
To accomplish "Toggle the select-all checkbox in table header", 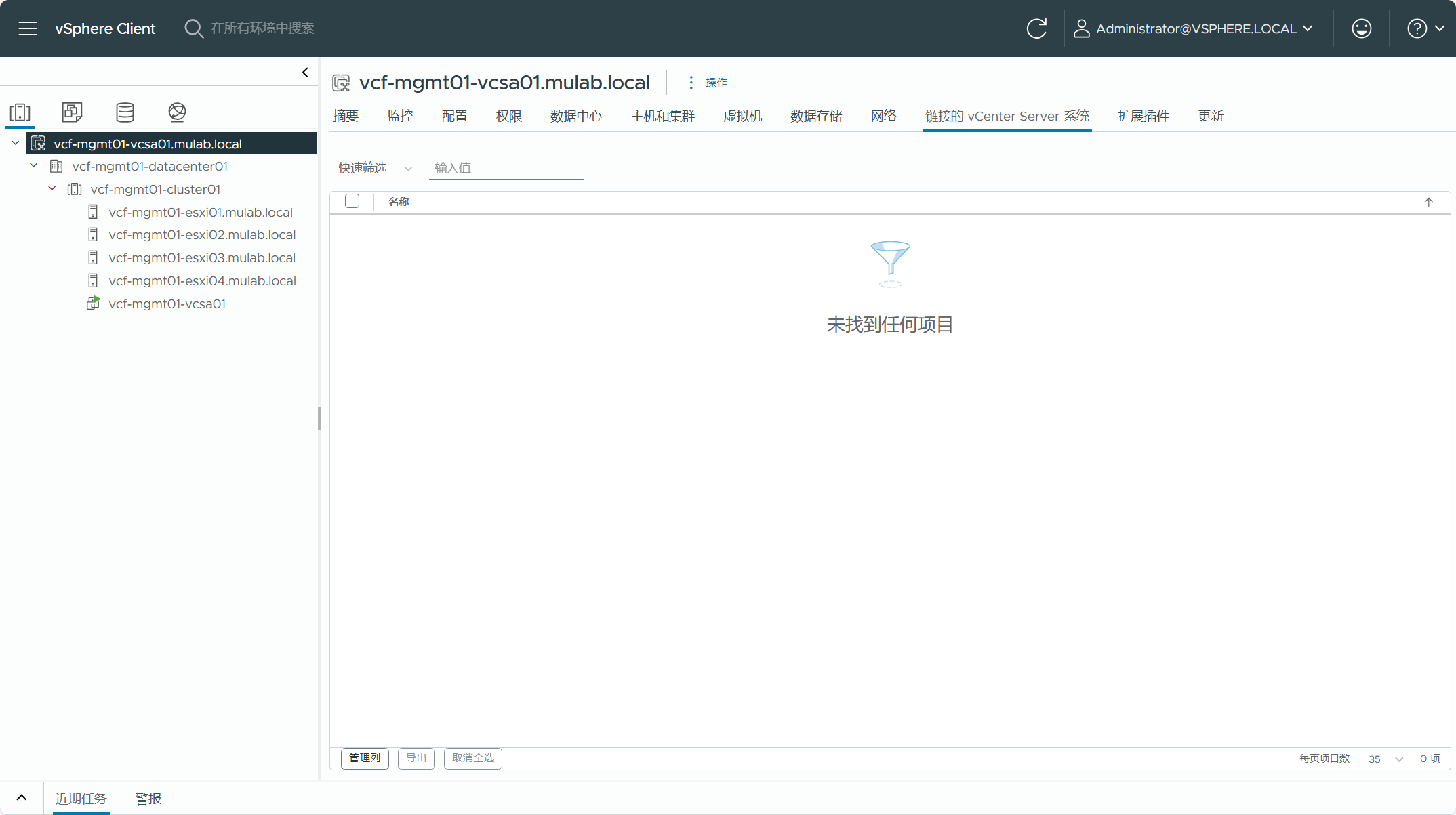I will [352, 201].
